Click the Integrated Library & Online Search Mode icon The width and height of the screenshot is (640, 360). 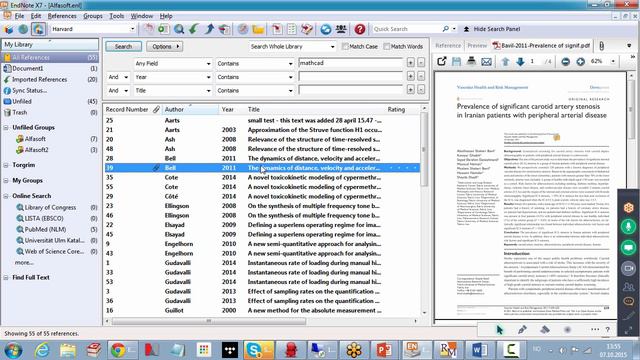point(38,29)
